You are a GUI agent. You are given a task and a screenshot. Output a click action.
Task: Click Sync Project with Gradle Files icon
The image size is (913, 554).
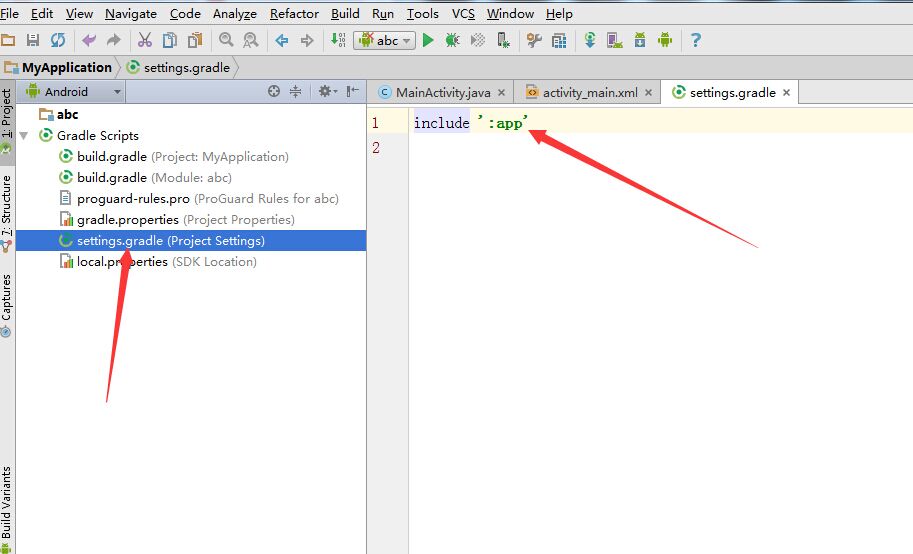tap(590, 40)
